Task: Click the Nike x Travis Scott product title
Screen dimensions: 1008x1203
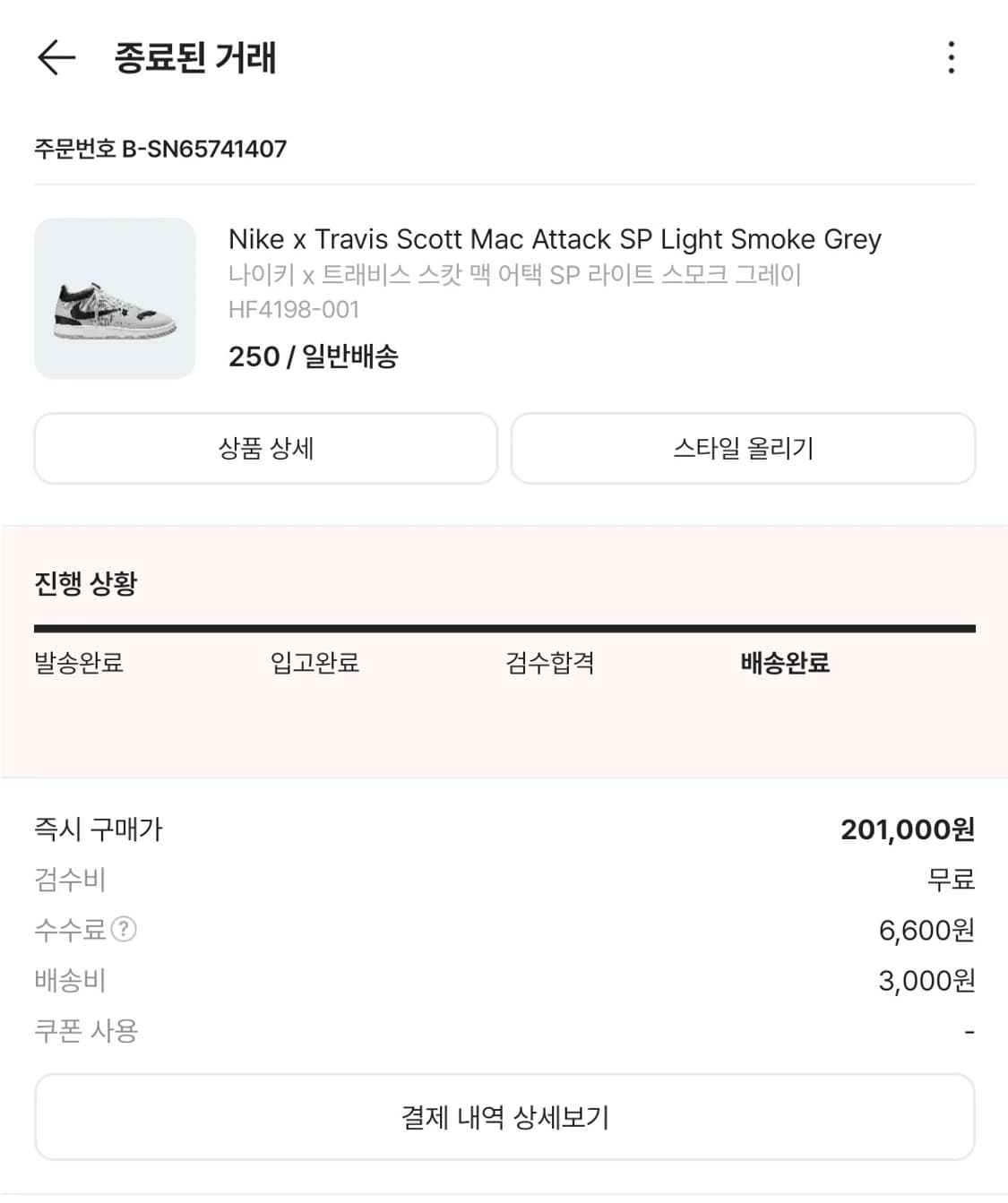Action: coord(555,239)
